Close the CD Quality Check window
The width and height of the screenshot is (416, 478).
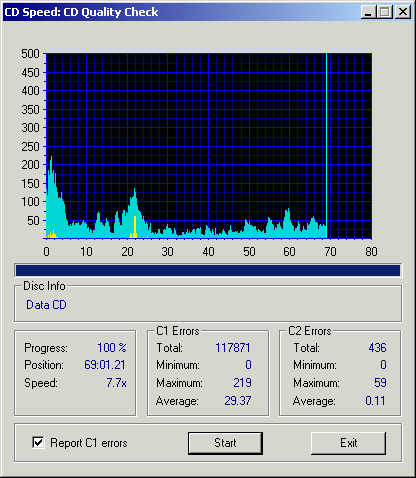click(x=403, y=12)
